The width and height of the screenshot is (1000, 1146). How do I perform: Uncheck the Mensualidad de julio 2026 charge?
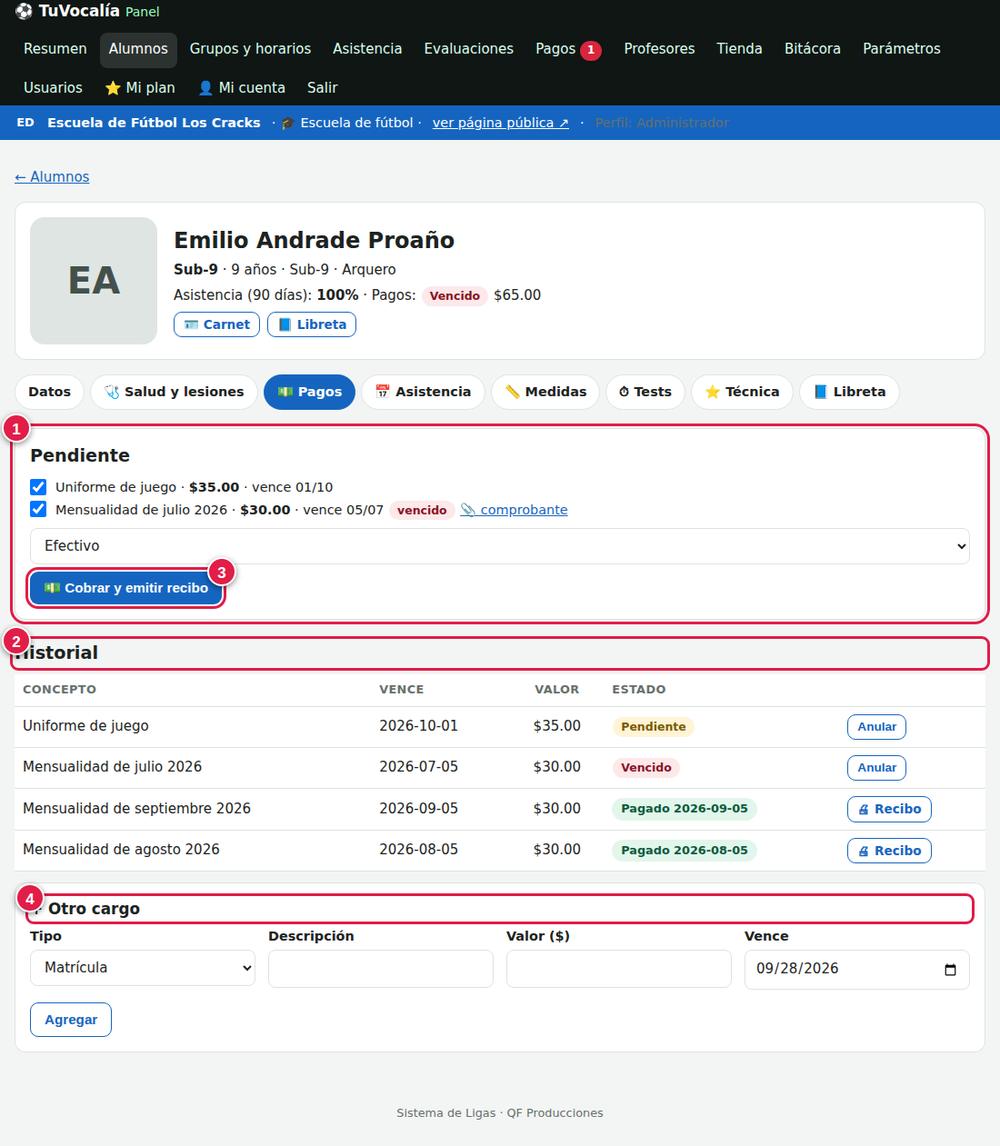(x=38, y=509)
